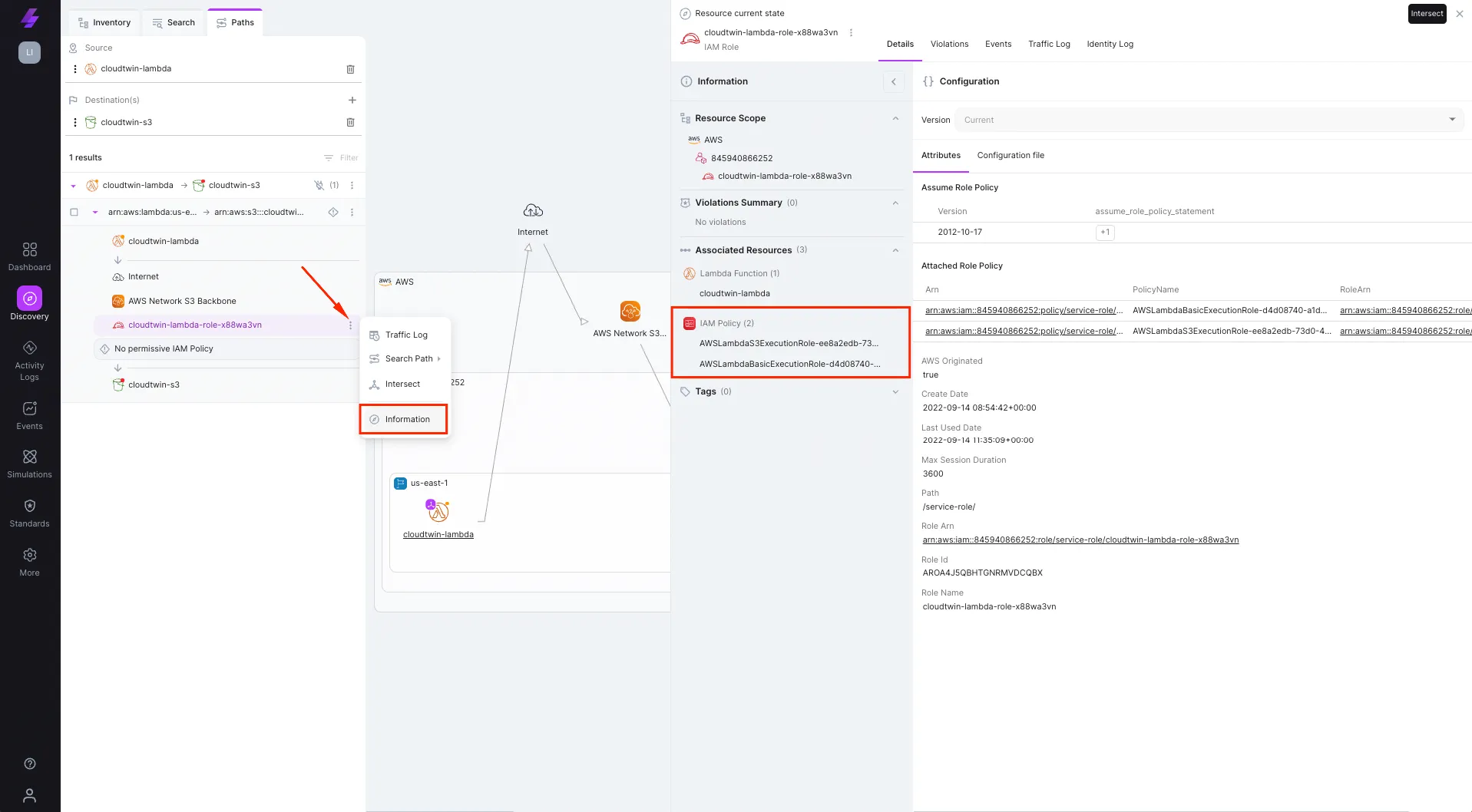Click the app logo icon
The image size is (1472, 812).
(x=29, y=18)
